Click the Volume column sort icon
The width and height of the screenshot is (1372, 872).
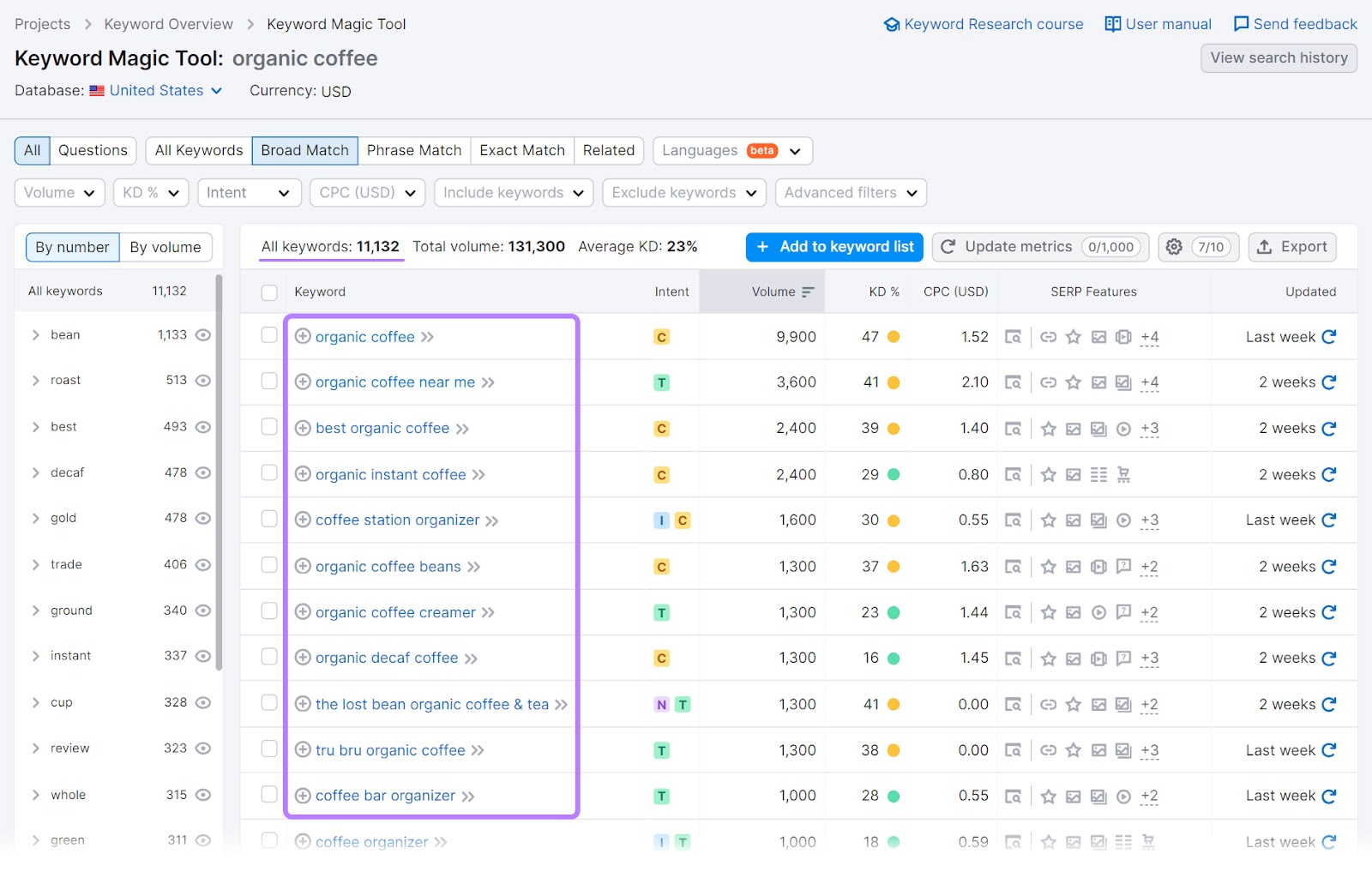tap(807, 292)
